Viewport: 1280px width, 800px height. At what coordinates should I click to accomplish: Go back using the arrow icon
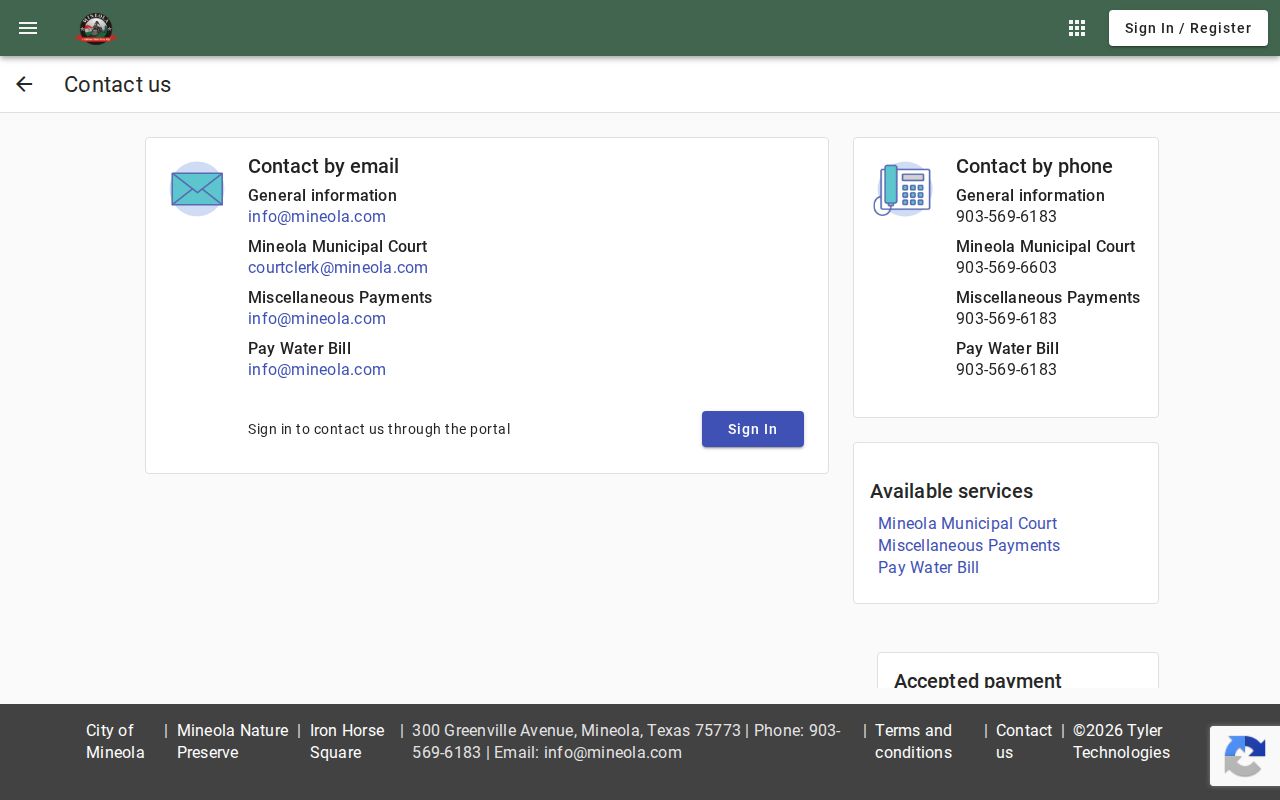click(24, 84)
